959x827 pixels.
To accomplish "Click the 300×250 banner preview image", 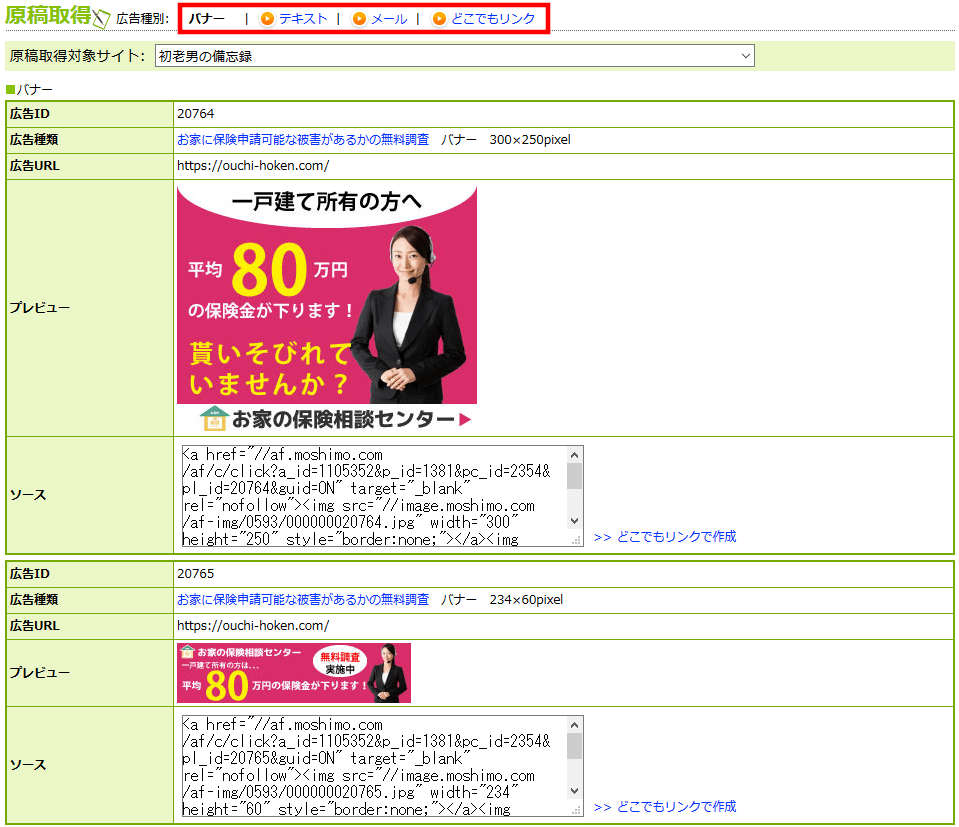I will [x=327, y=308].
